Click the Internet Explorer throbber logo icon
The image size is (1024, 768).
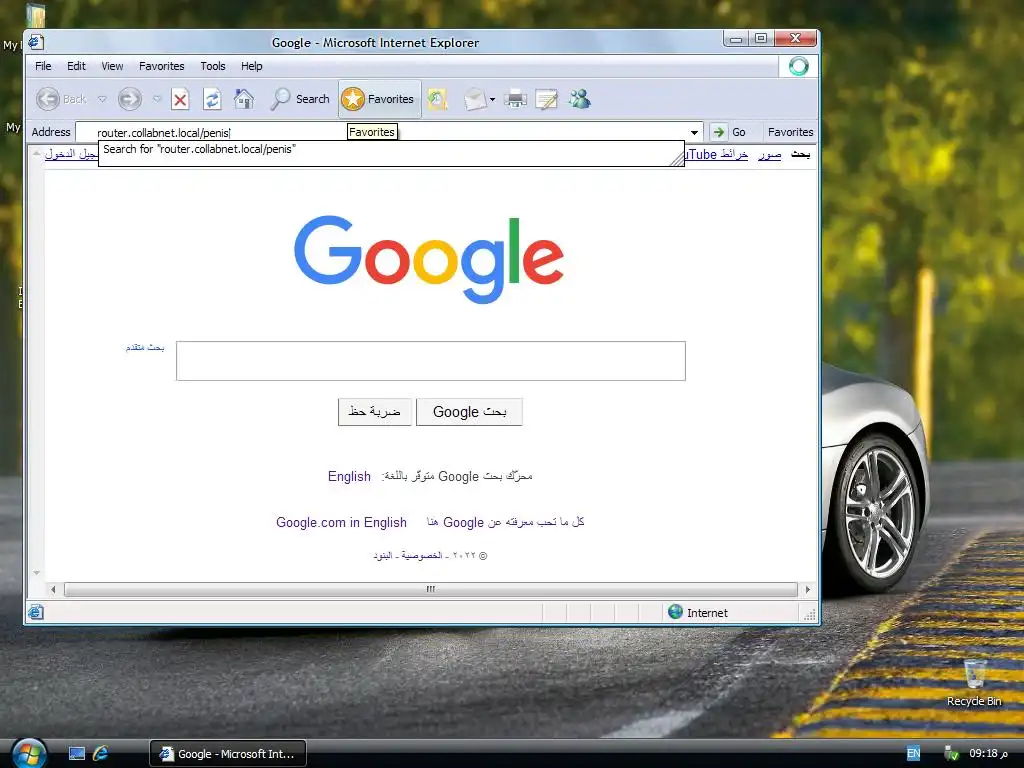pos(798,66)
